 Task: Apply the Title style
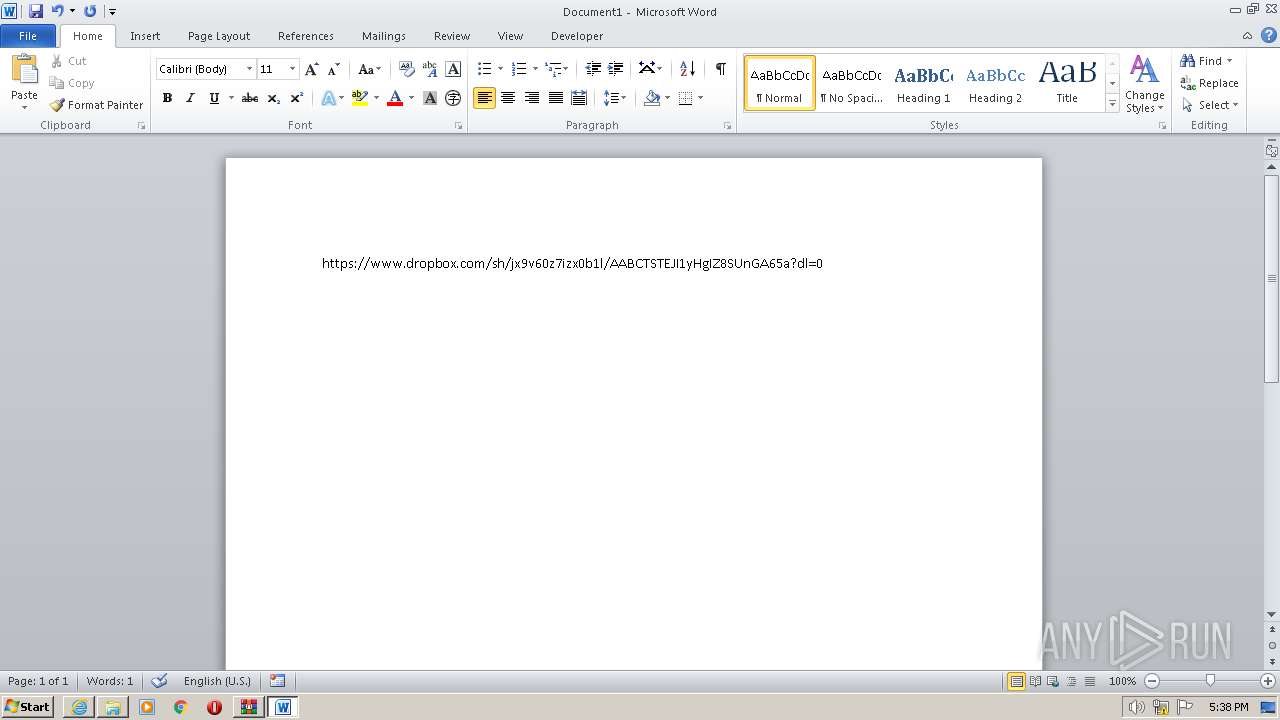pyautogui.click(x=1067, y=83)
